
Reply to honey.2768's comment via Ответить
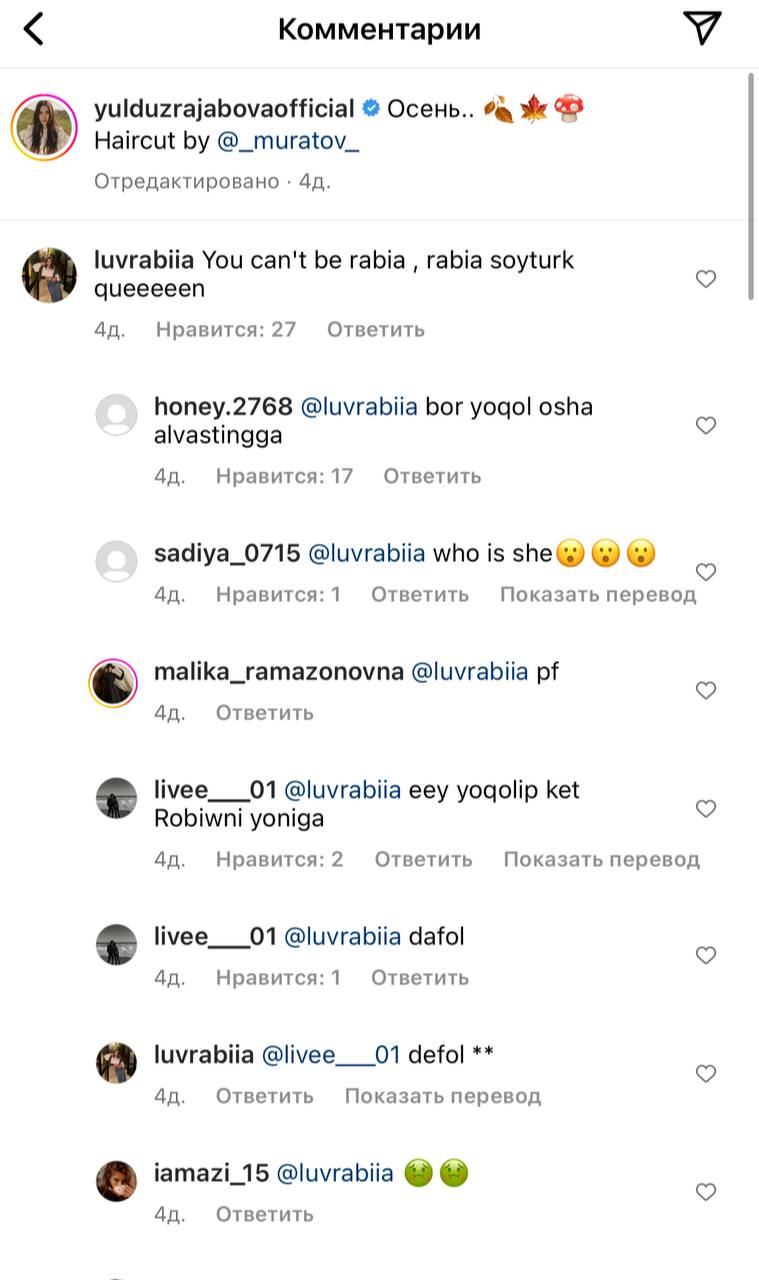pyautogui.click(x=432, y=476)
